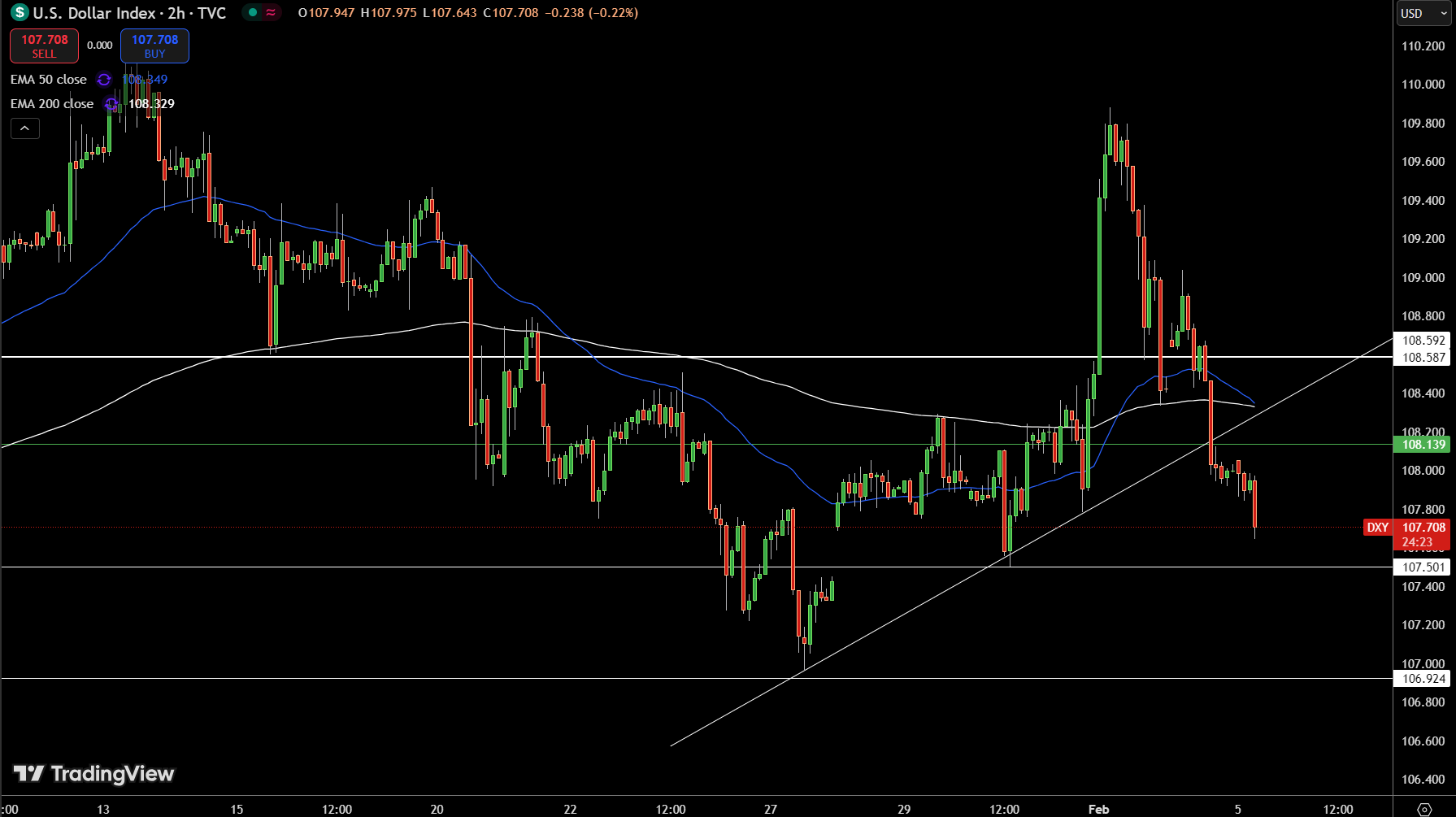
Task: Click the EMA 50 close refresh icon
Action: [x=104, y=80]
